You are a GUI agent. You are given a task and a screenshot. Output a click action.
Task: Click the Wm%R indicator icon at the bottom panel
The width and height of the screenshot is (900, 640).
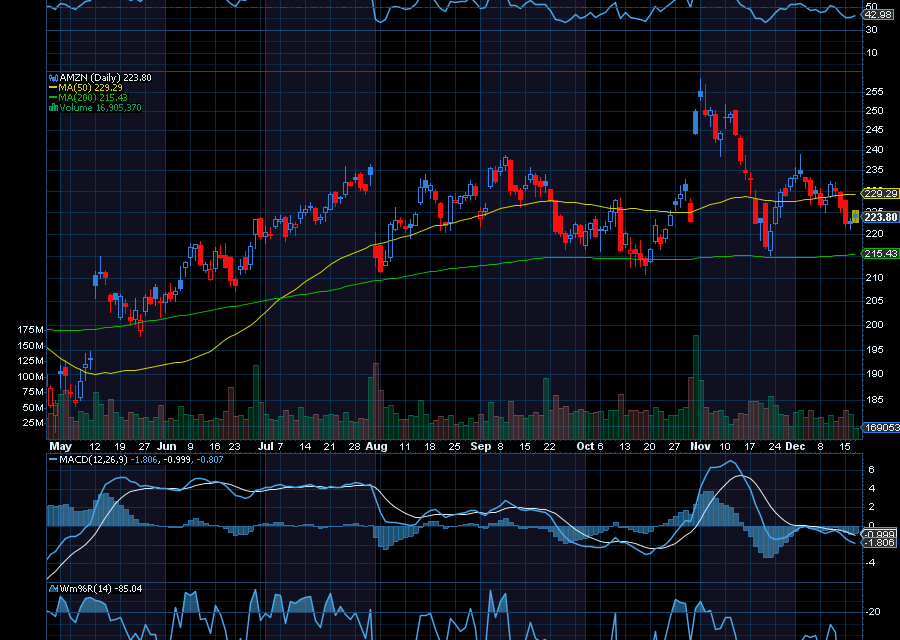(53, 588)
